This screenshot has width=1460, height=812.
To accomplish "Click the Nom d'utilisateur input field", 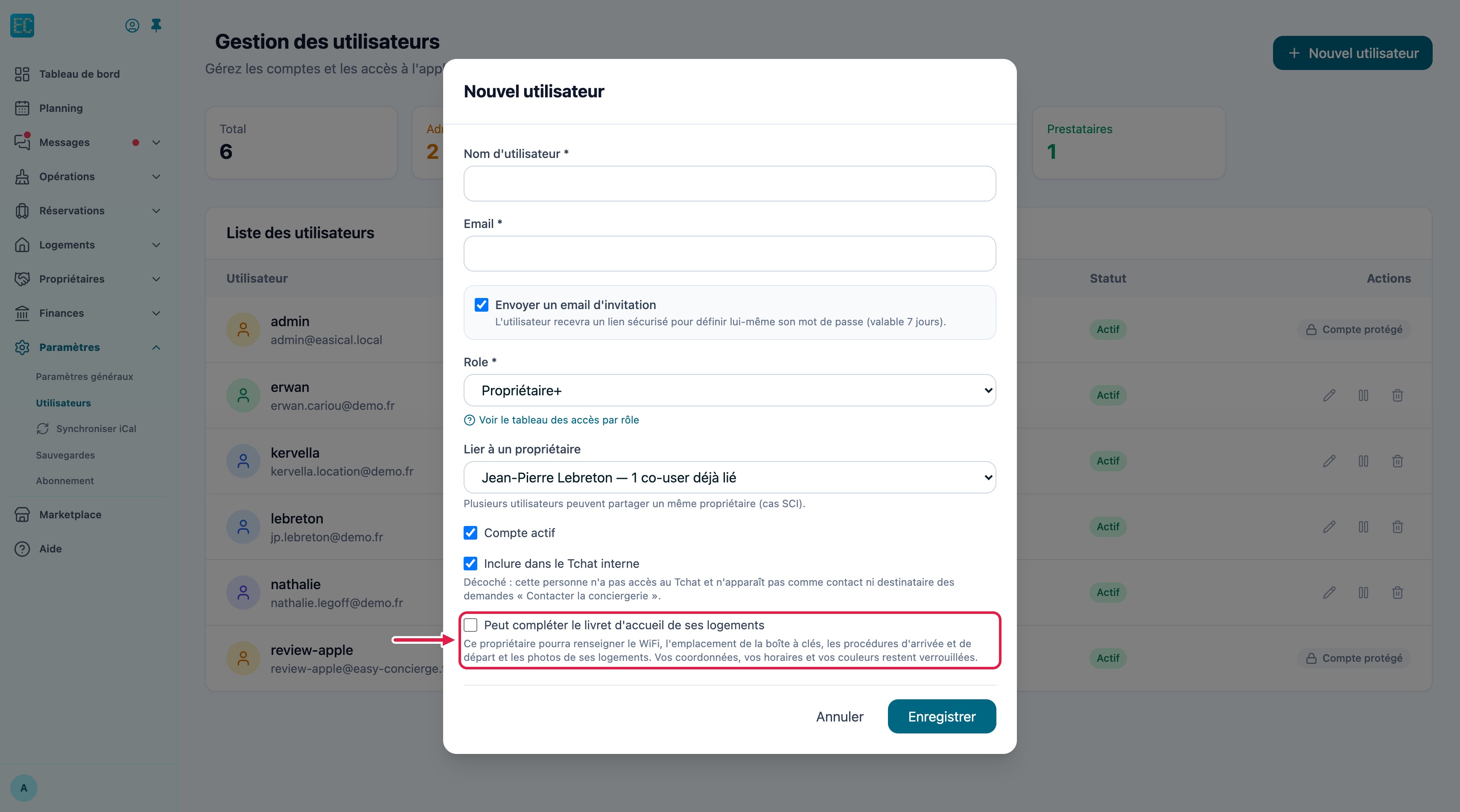I will pos(730,184).
